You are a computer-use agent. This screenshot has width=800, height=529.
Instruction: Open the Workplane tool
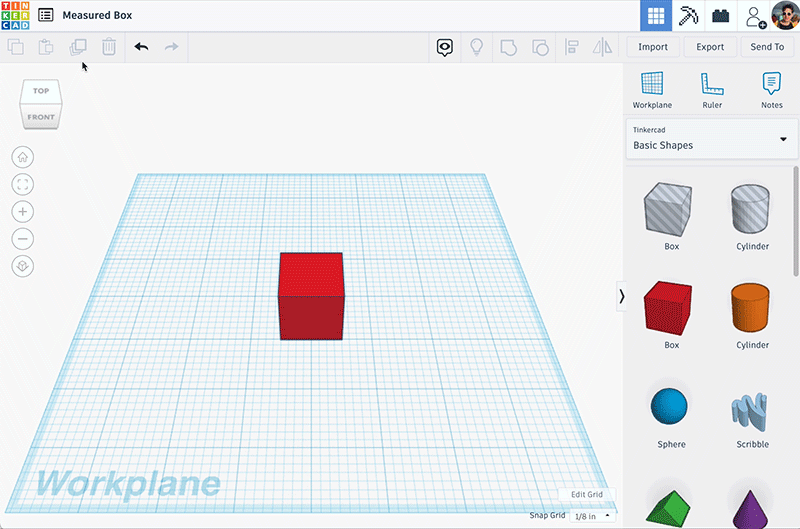[x=652, y=90]
